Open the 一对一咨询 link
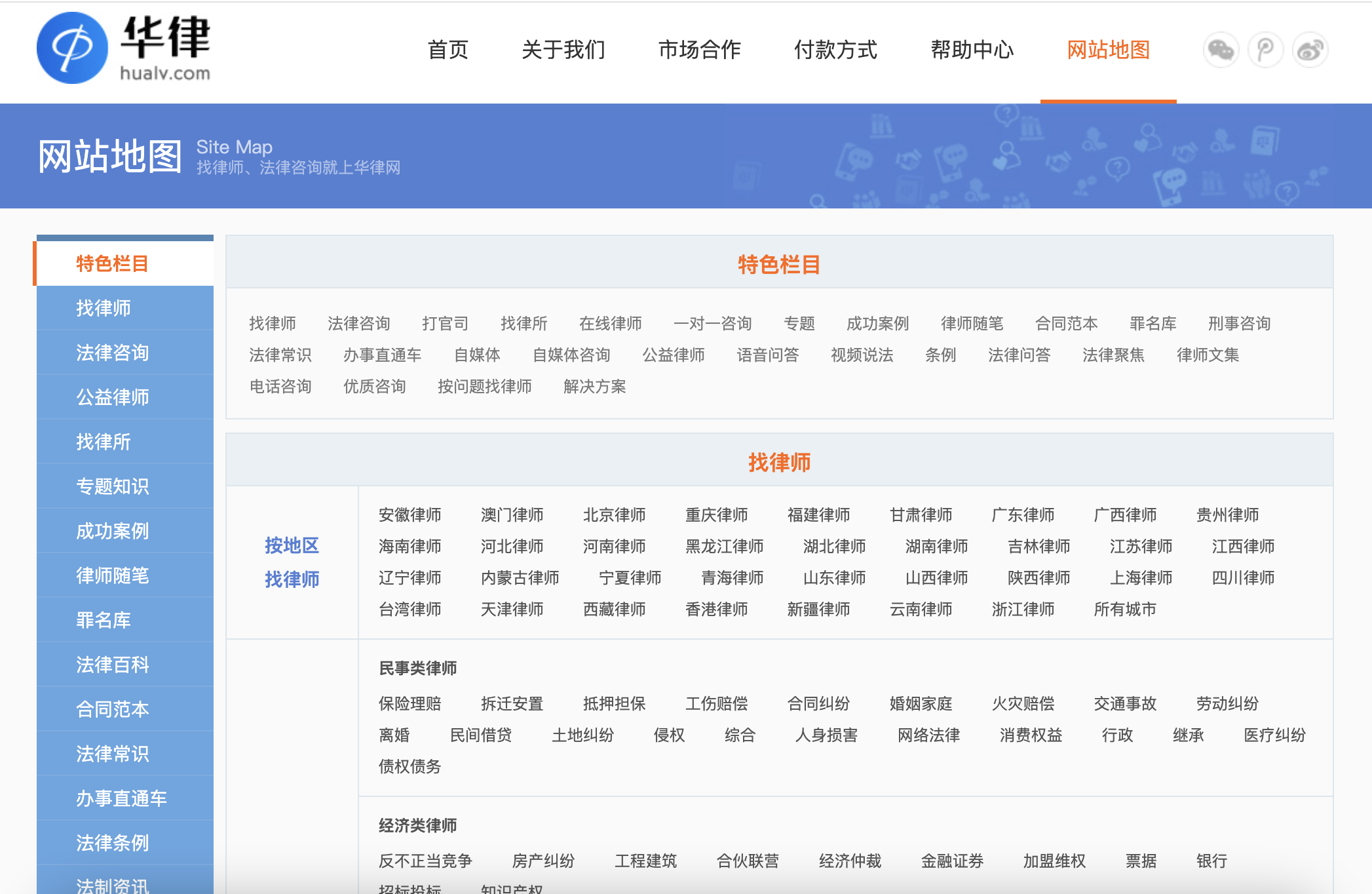This screenshot has width=1372, height=894. coord(712,323)
